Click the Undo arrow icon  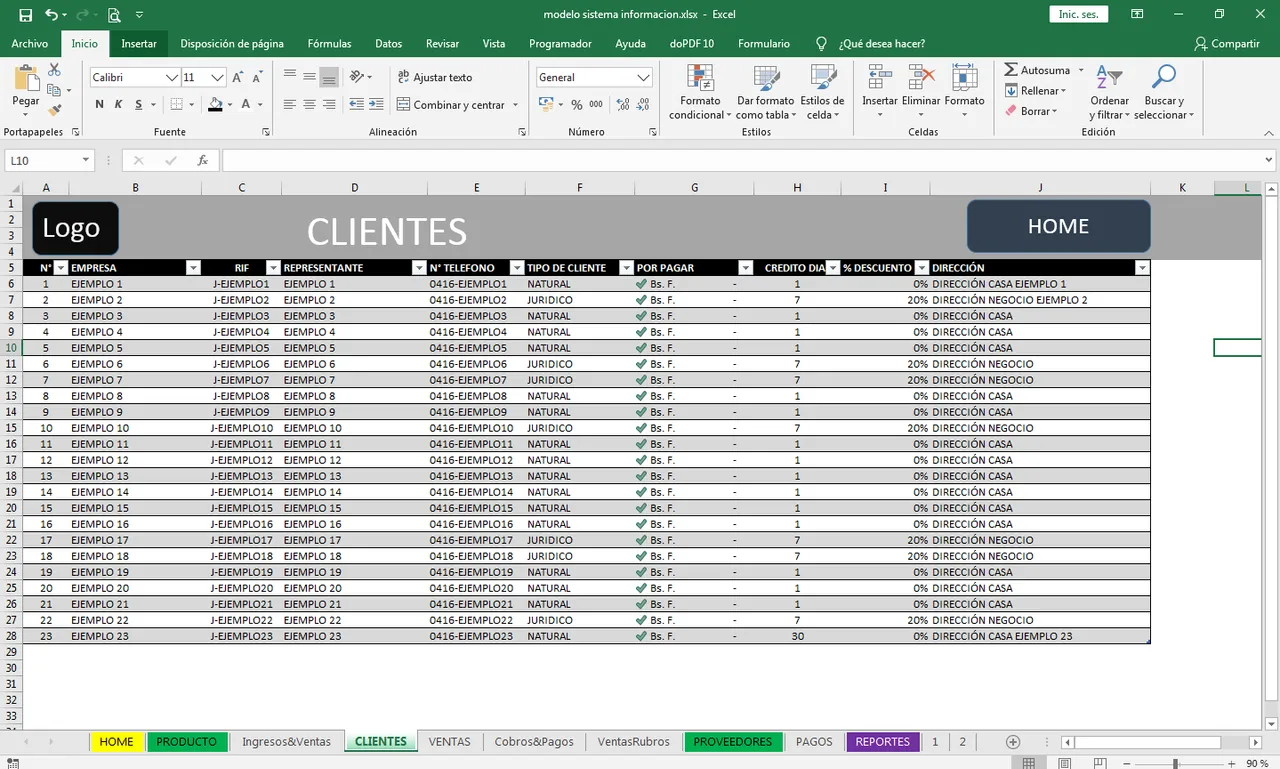pos(51,15)
